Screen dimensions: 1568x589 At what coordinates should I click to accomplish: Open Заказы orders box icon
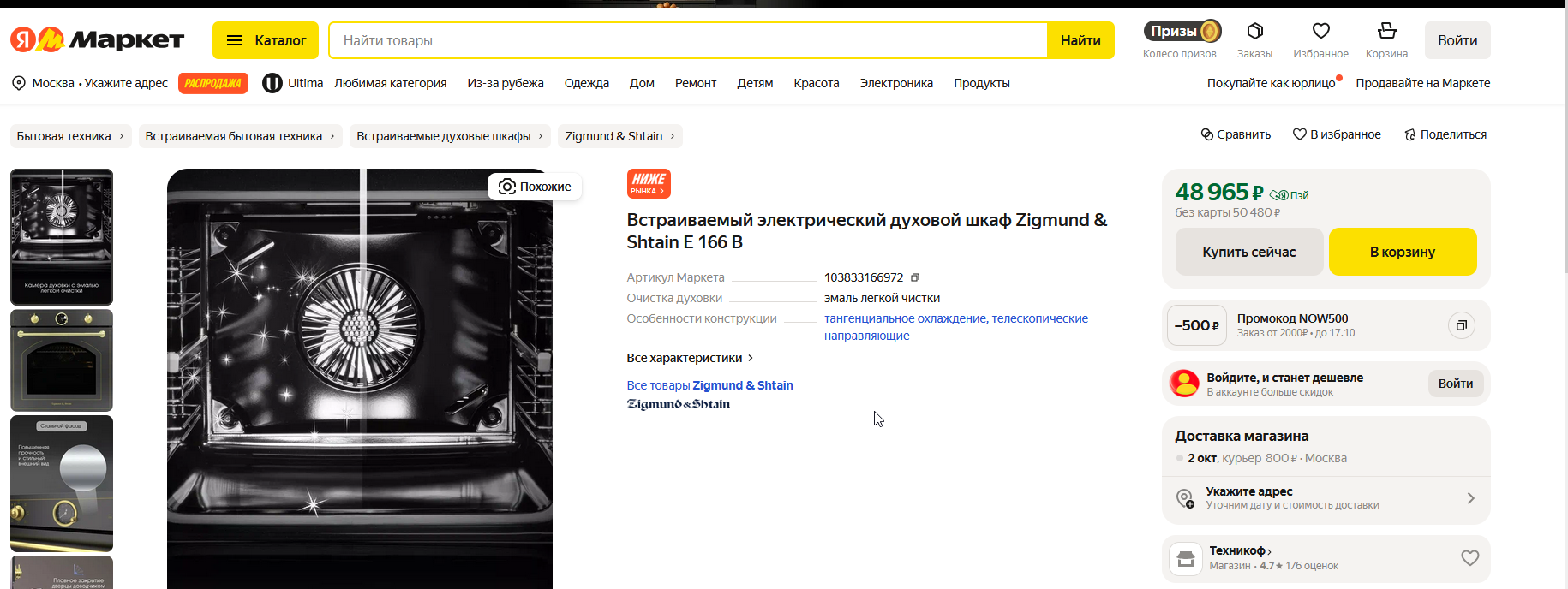[1254, 32]
